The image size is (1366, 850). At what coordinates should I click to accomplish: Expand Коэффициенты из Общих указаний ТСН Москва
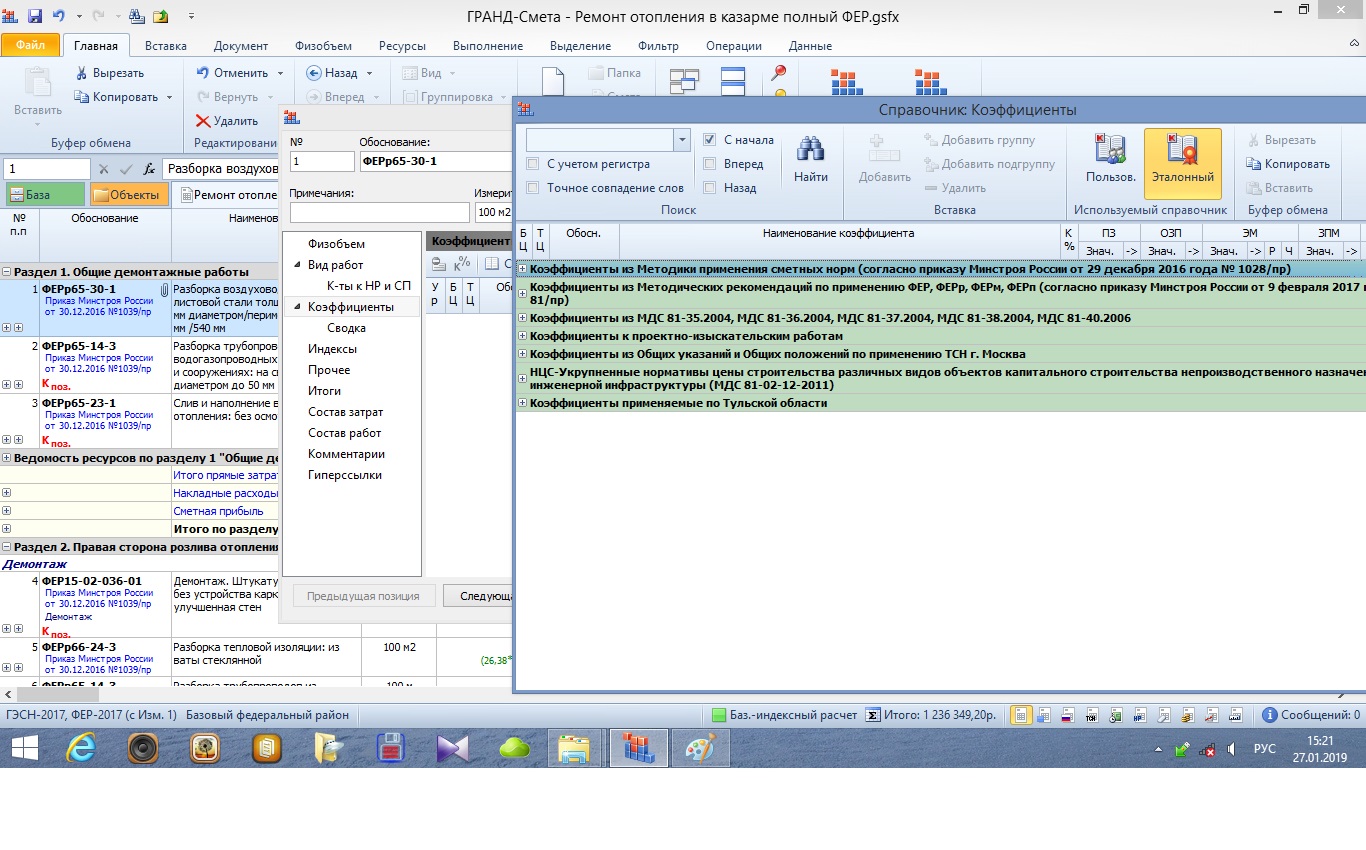[522, 354]
